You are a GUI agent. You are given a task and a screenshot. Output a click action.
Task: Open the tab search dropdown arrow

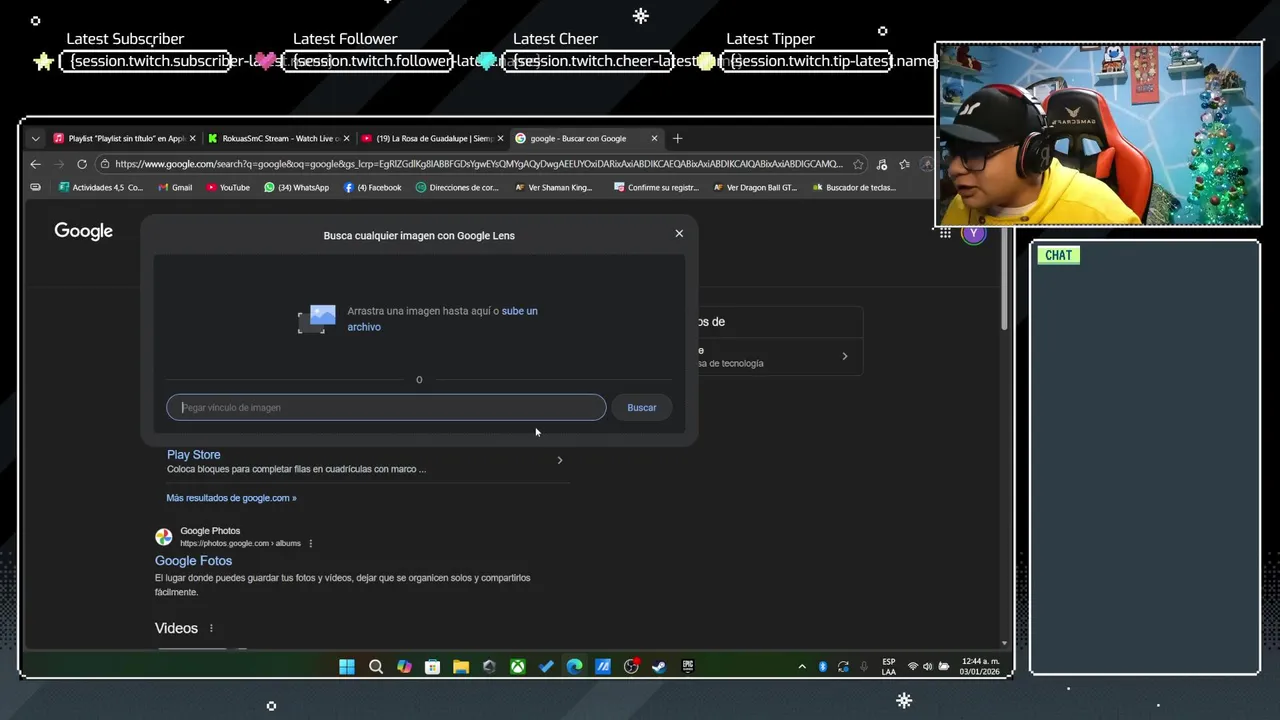35,138
